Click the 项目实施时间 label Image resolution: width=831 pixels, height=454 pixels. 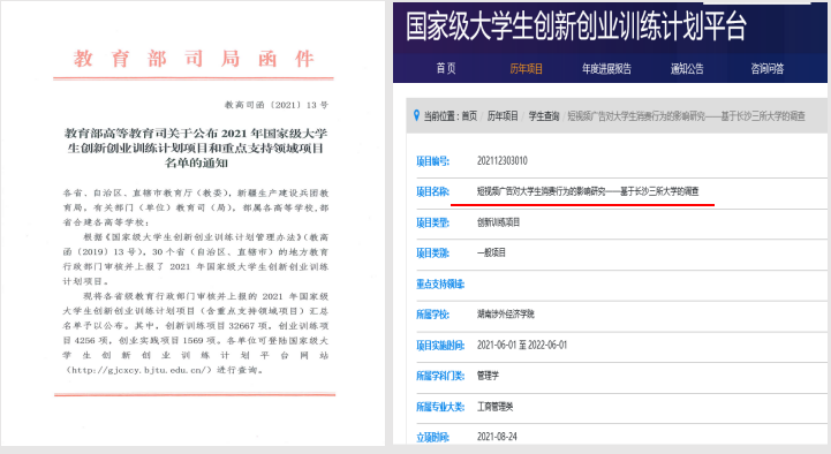click(x=440, y=345)
